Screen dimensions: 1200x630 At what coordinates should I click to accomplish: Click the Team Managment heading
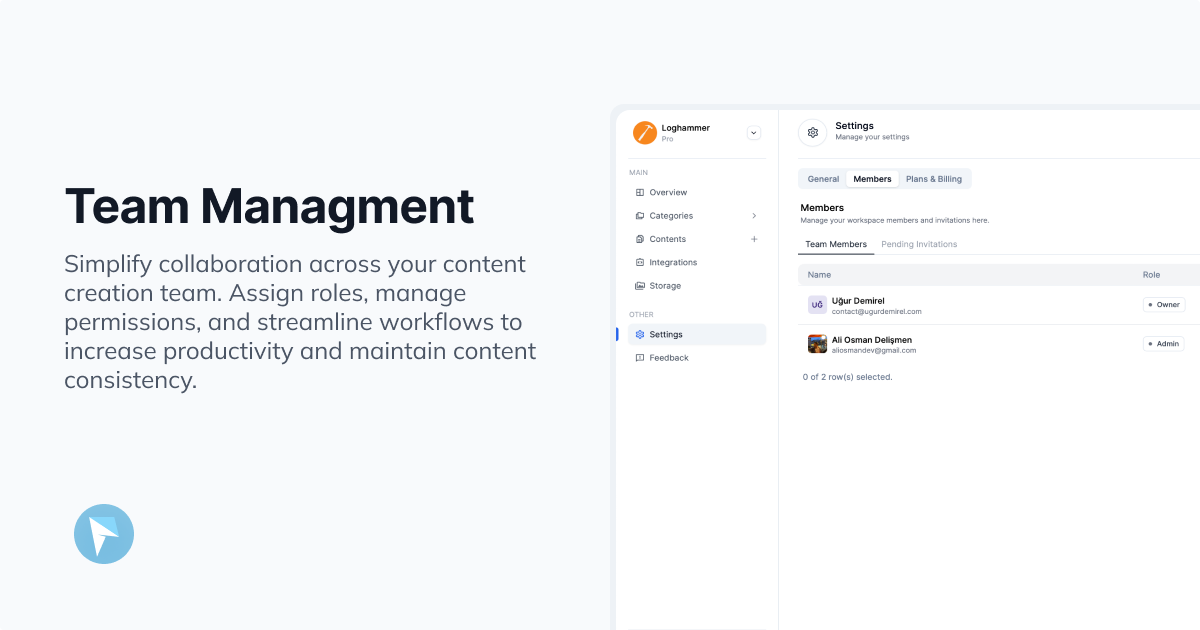pyautogui.click(x=270, y=207)
